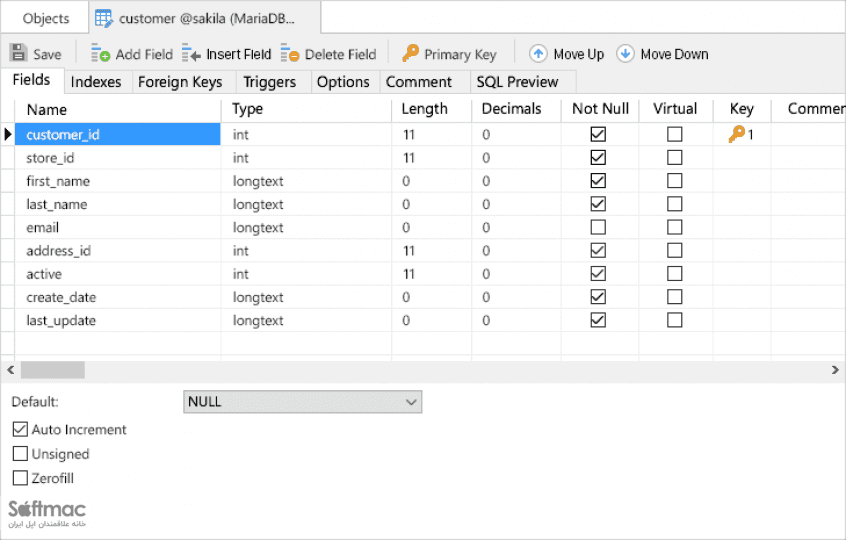Click the Move Down arrow icon

625,53
